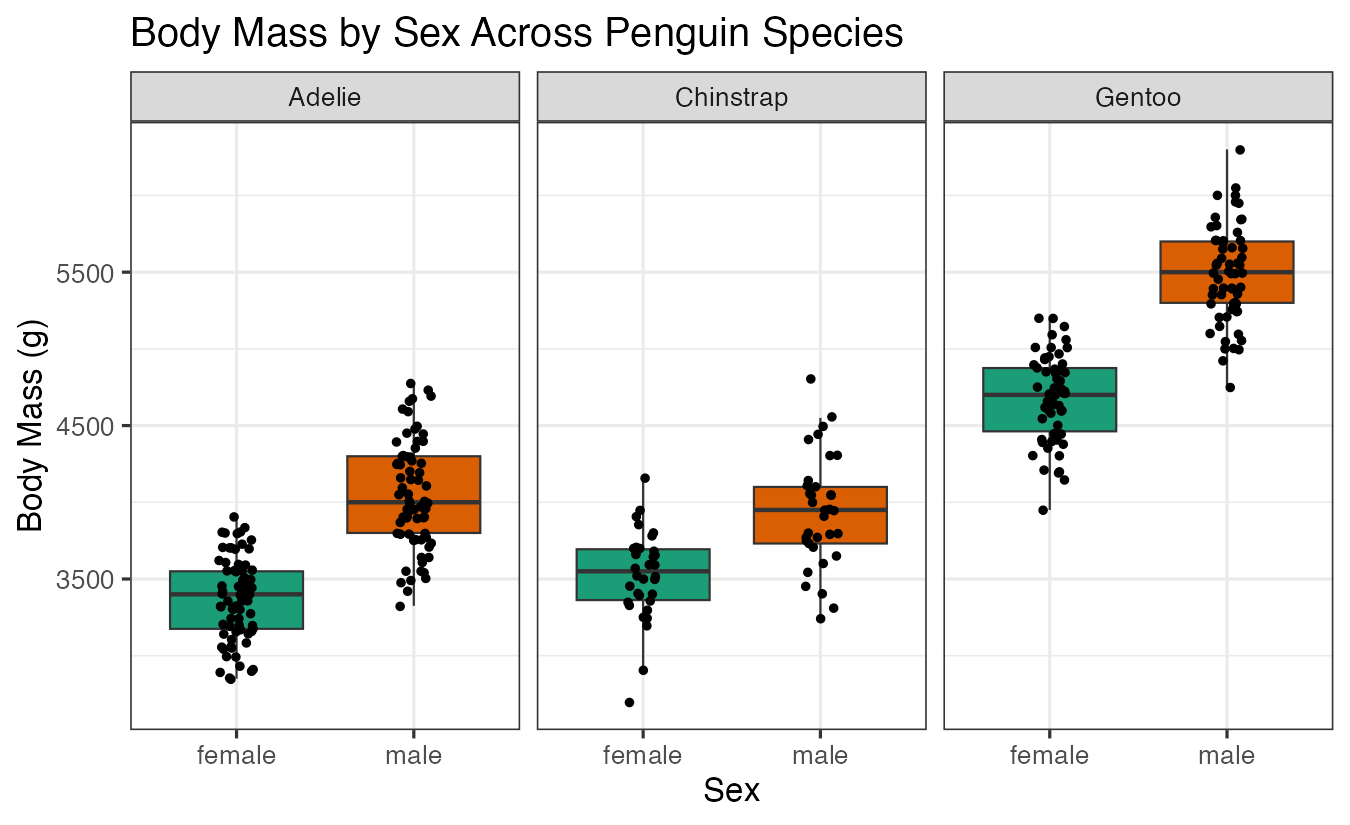Click the "male" axis label under Chinstrap panel
The image size is (1350, 825).
(x=821, y=755)
